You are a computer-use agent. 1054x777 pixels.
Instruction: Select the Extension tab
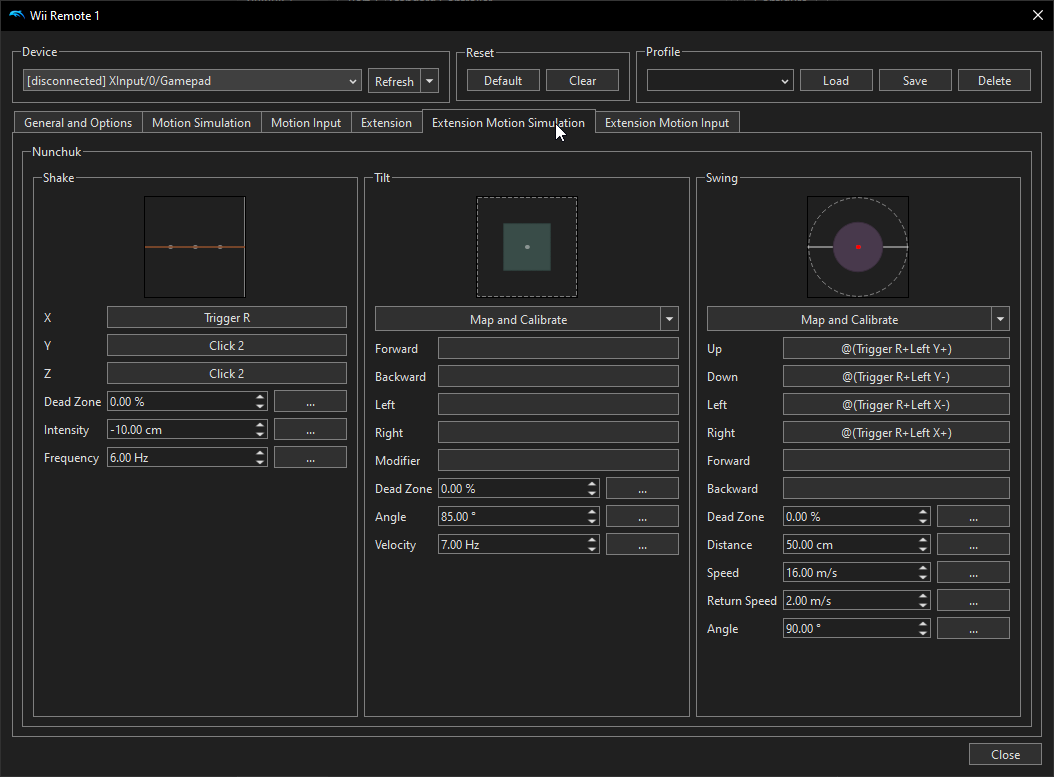click(387, 123)
